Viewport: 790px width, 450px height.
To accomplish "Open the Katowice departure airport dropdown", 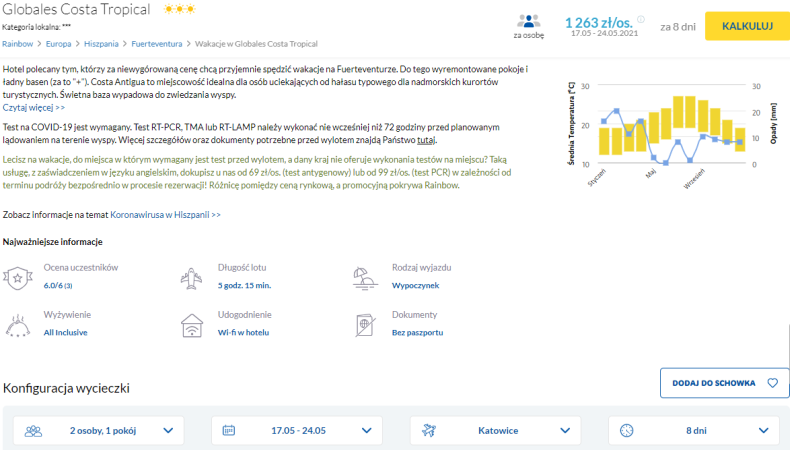I will pyautogui.click(x=496, y=430).
